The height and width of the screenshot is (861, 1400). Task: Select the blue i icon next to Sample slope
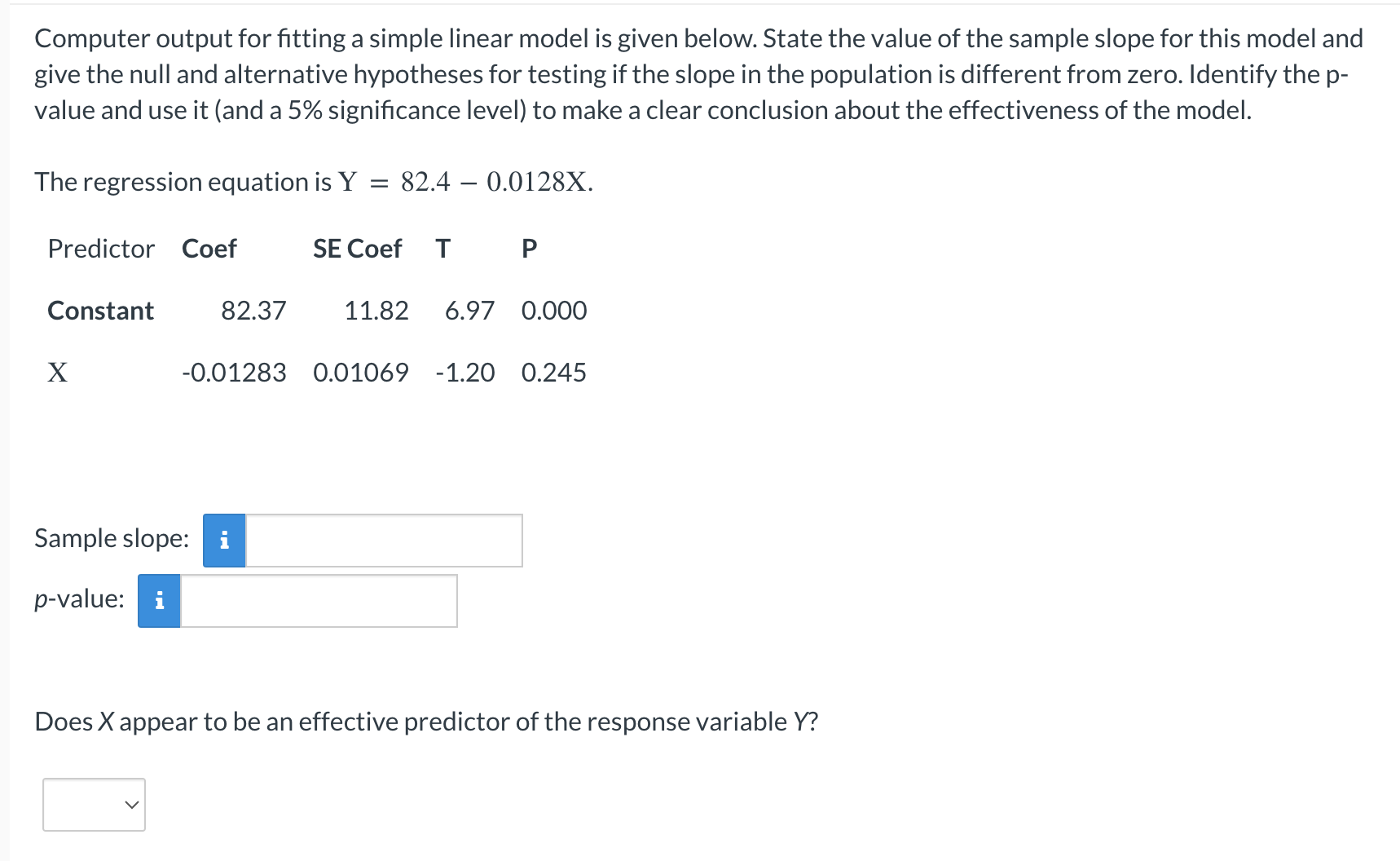tap(223, 540)
